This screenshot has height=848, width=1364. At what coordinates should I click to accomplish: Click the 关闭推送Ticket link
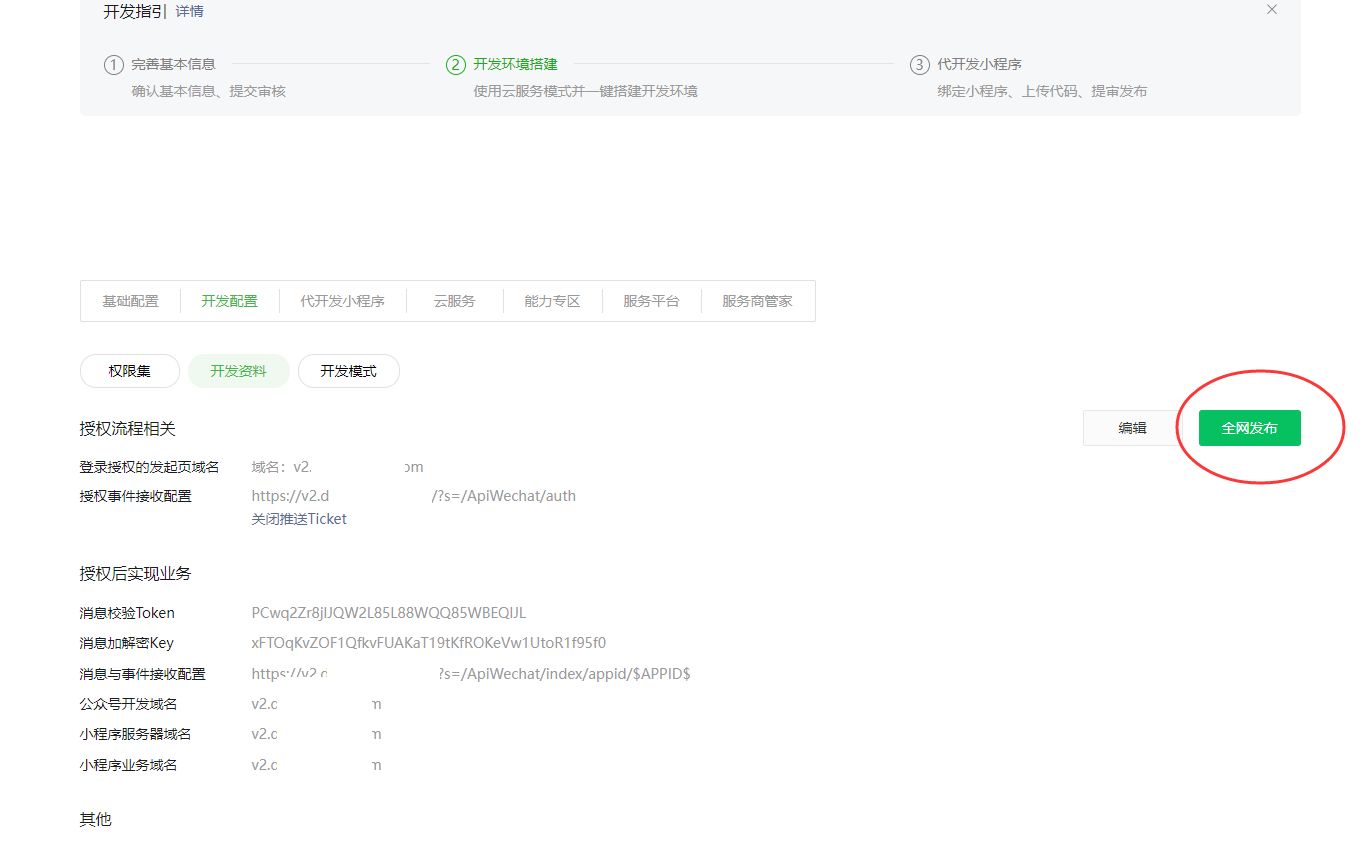pyautogui.click(x=299, y=519)
